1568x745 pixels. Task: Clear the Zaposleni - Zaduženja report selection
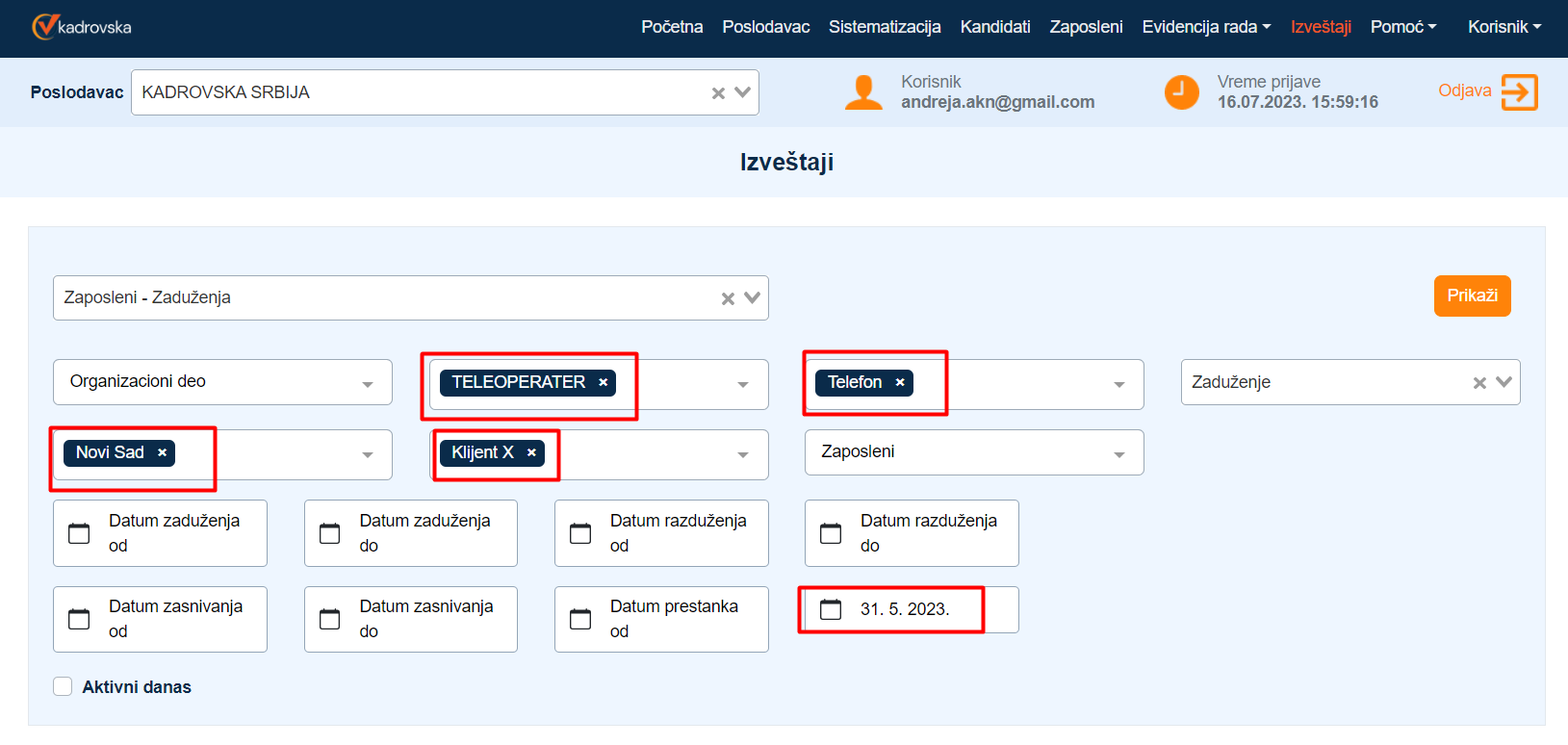(x=728, y=298)
